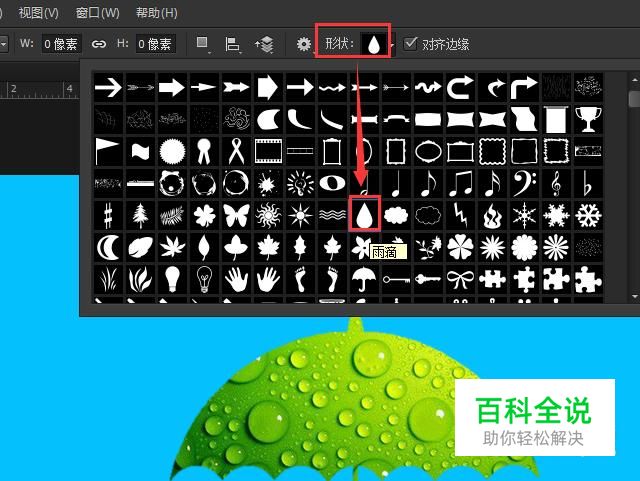Click the H height input field
Image resolution: width=640 pixels, height=481 pixels.
click(156, 44)
